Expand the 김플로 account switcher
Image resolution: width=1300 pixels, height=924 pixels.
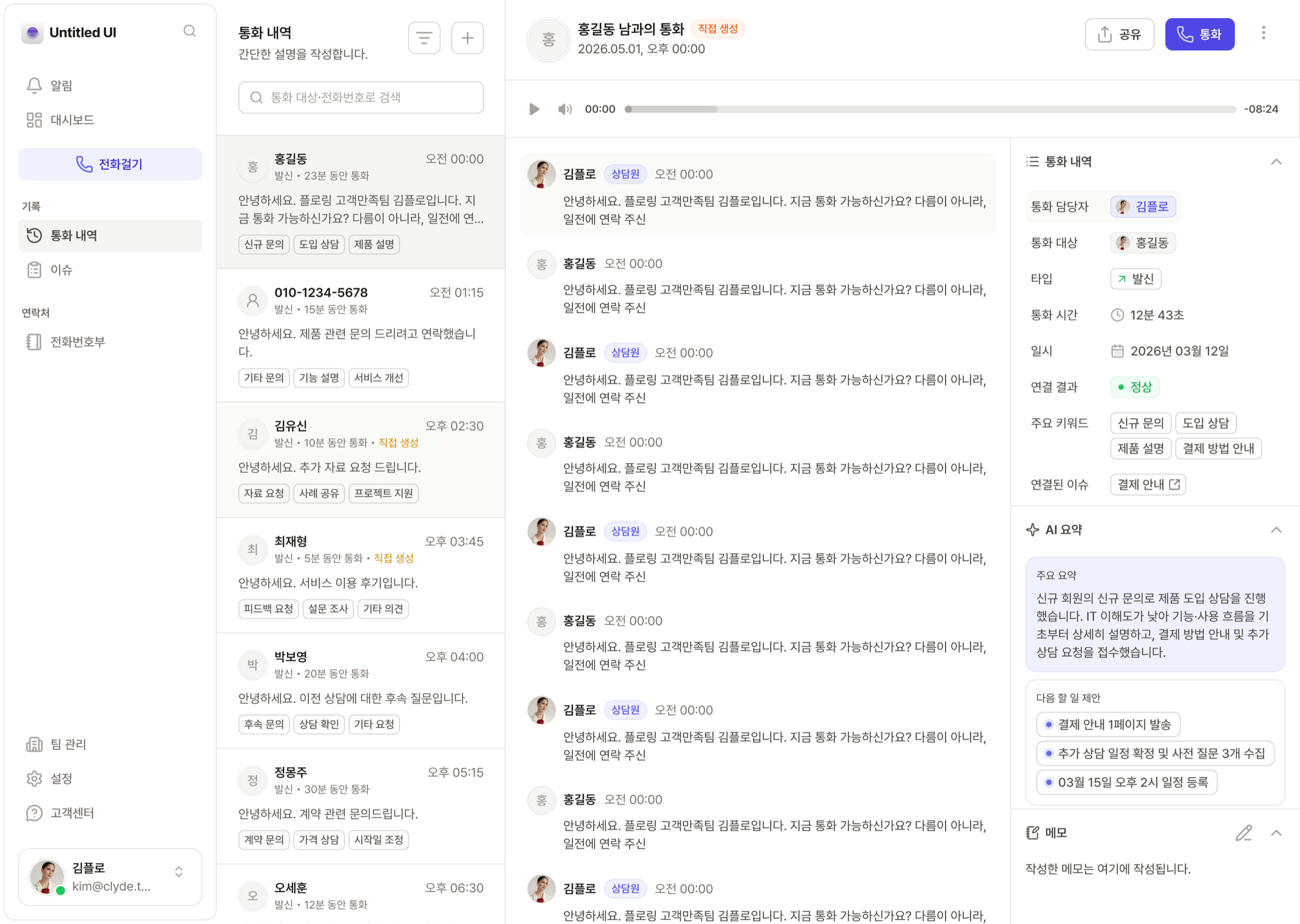point(179,872)
